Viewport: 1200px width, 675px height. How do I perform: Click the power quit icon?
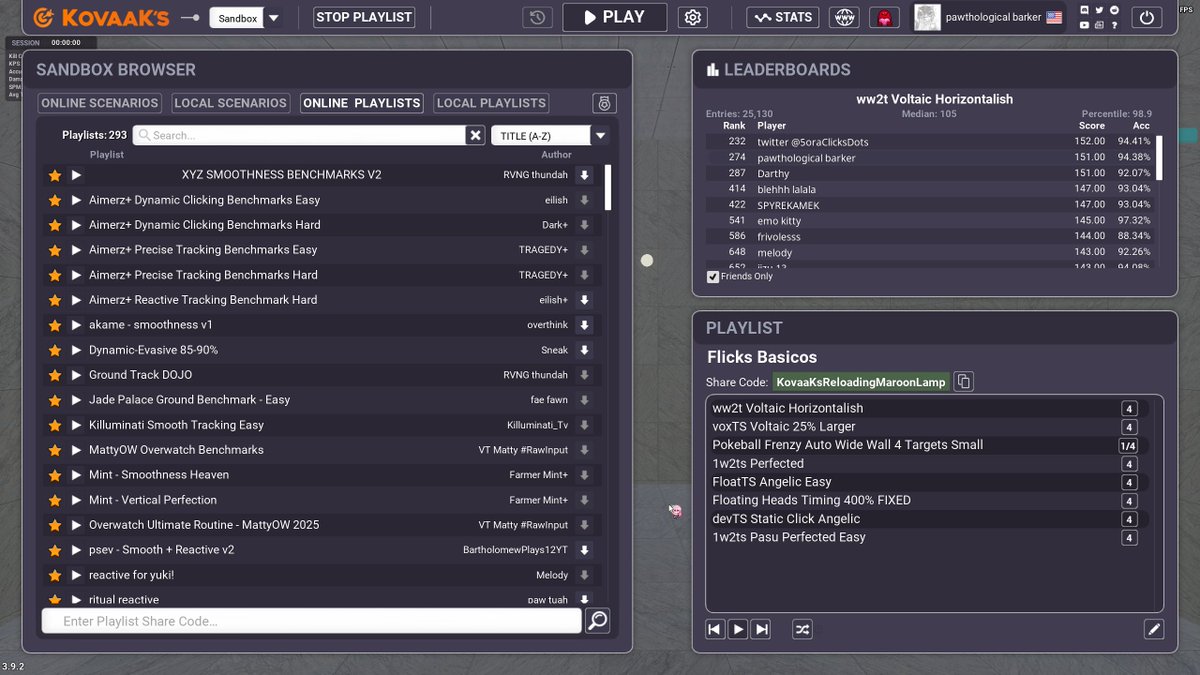click(x=1146, y=17)
